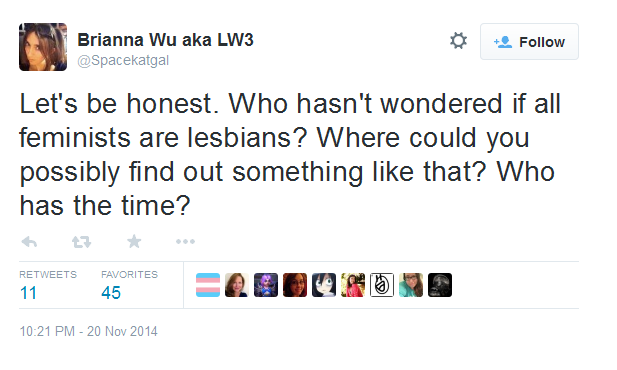Image resolution: width=617 pixels, height=370 pixels.
Task: Visit the @Spacekatgal handle link
Action: 123,60
